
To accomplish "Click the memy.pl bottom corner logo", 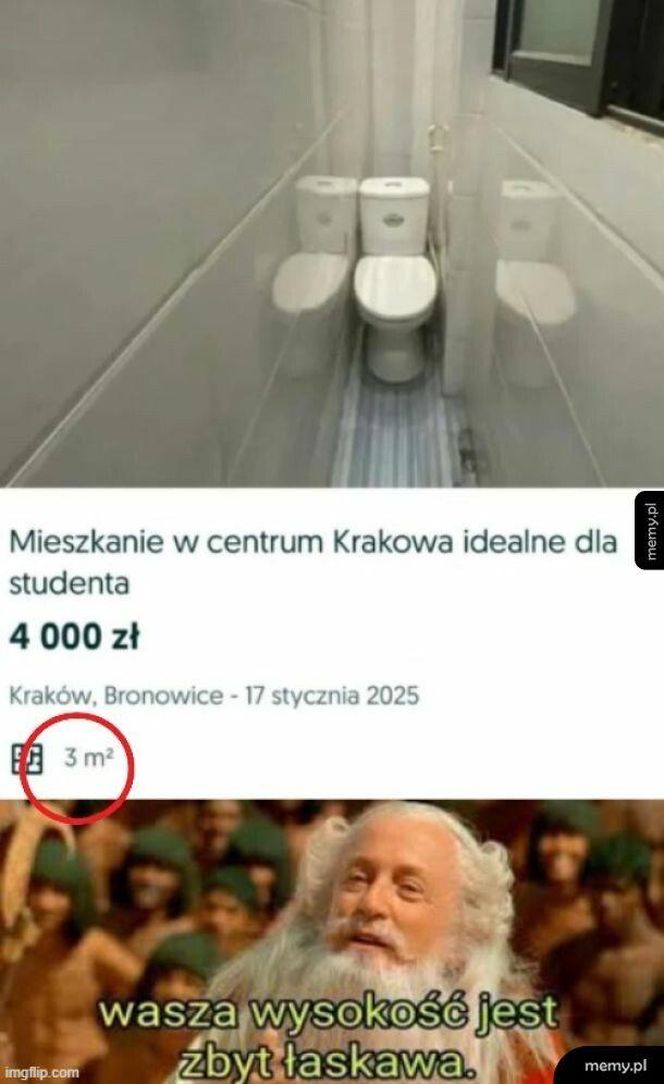I will [x=611, y=1065].
